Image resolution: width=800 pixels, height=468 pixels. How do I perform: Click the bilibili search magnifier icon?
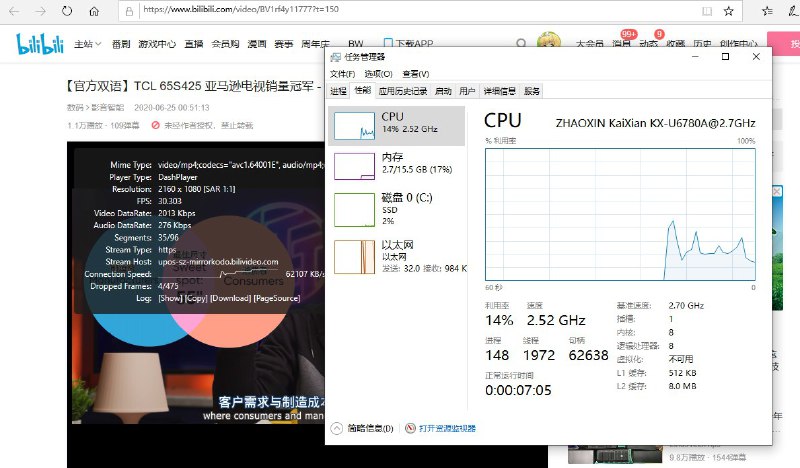(521, 44)
